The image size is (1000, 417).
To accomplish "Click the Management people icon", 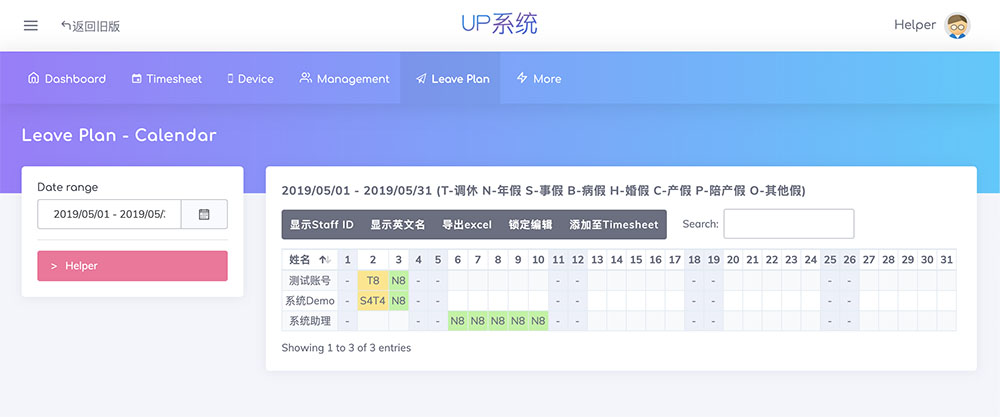I will [x=305, y=79].
